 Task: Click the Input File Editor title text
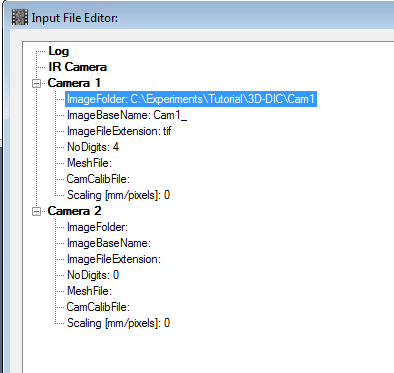coord(75,18)
